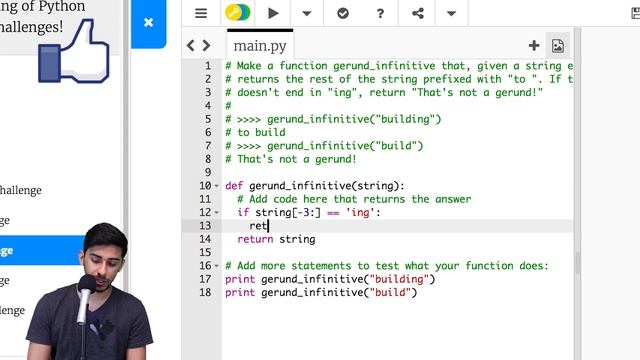Click the image file icon beside plus
Viewport: 640px width, 360px height.
pos(558,46)
